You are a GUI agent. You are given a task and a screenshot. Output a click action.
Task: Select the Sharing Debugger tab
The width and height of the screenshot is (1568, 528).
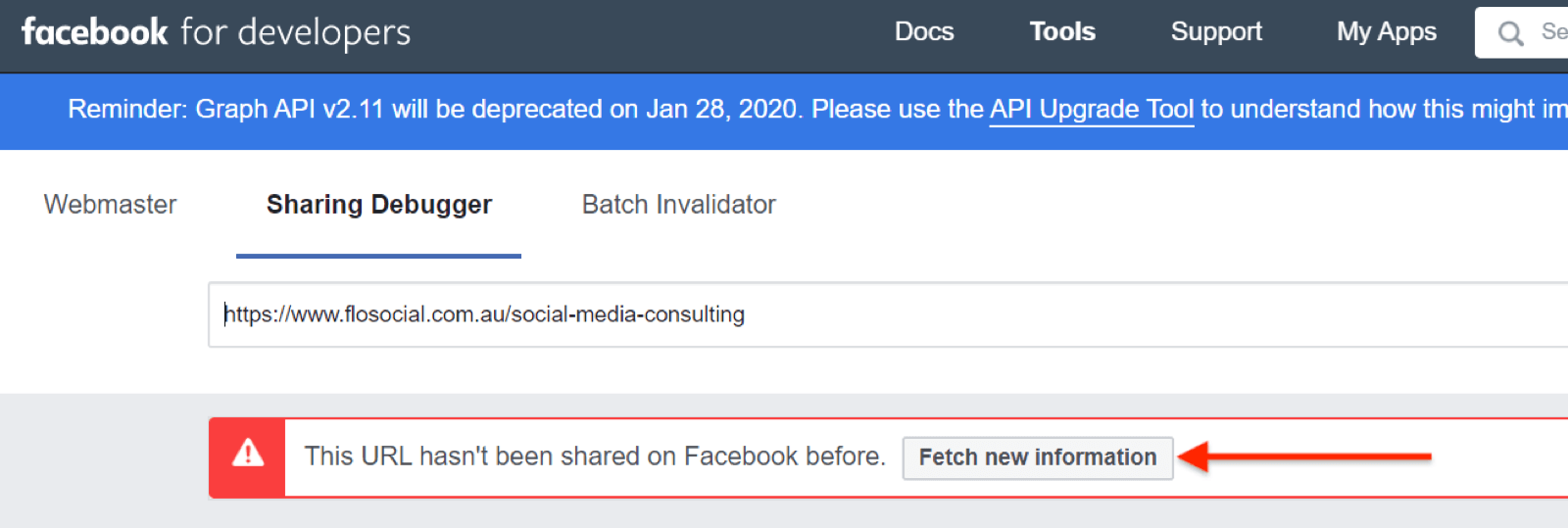click(378, 205)
